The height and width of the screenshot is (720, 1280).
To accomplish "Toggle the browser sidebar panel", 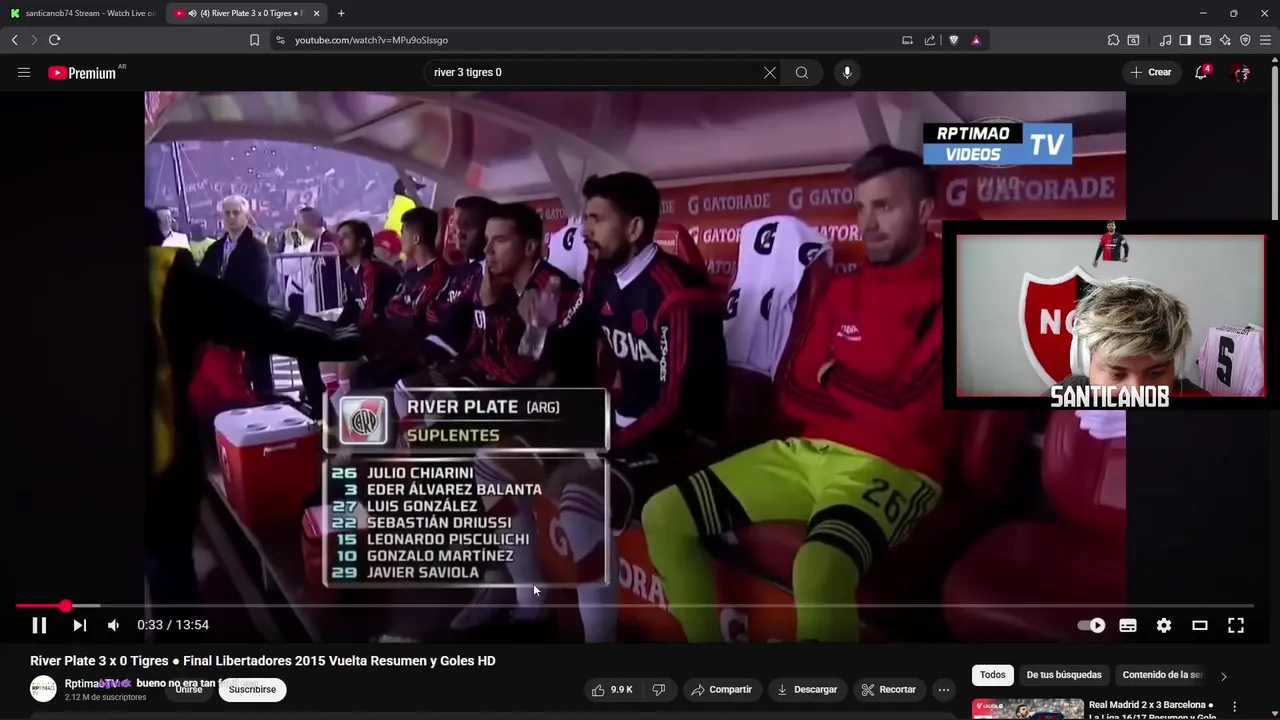I will (x=1185, y=40).
